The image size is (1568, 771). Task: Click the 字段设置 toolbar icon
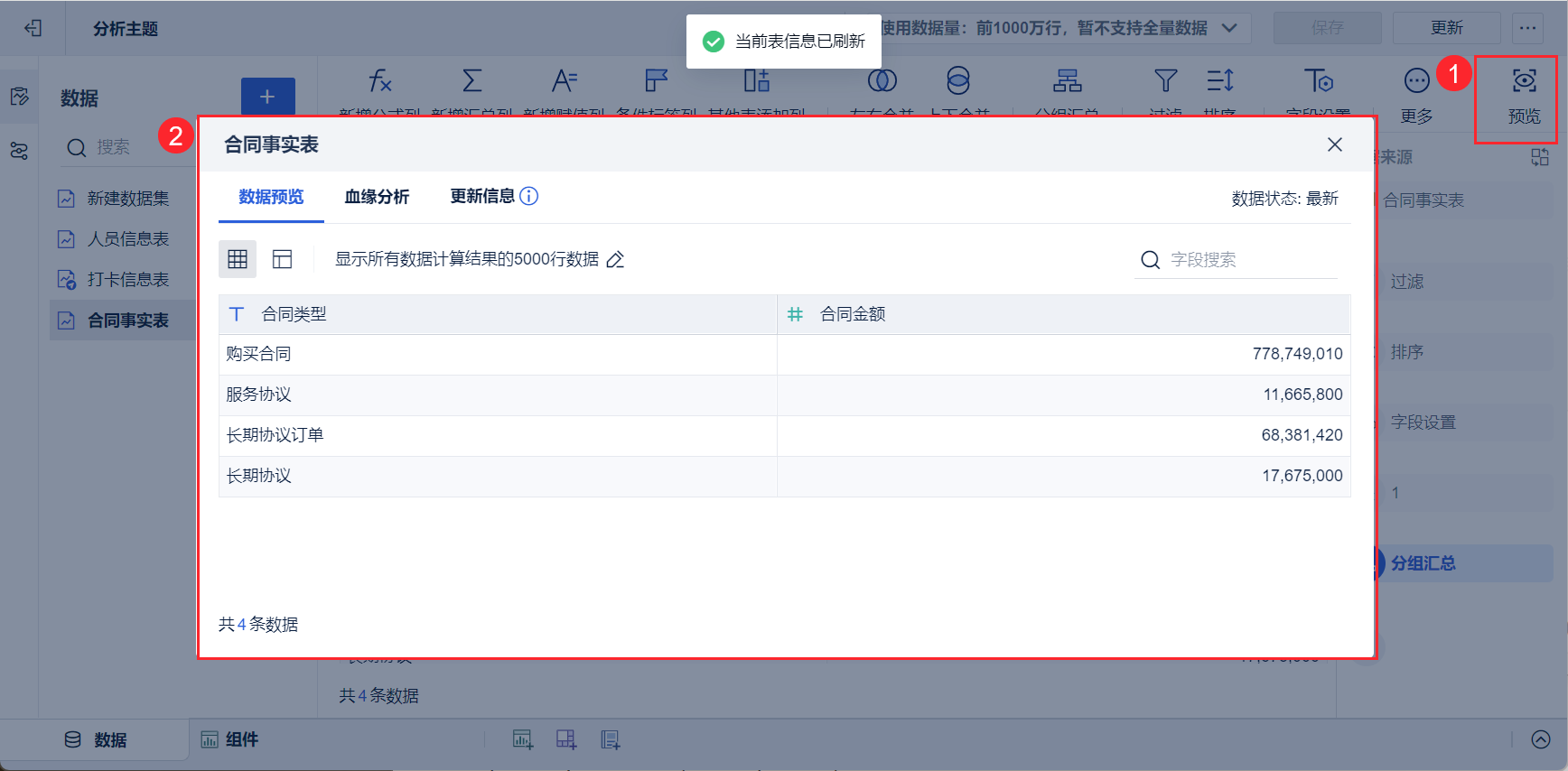pos(1319,81)
